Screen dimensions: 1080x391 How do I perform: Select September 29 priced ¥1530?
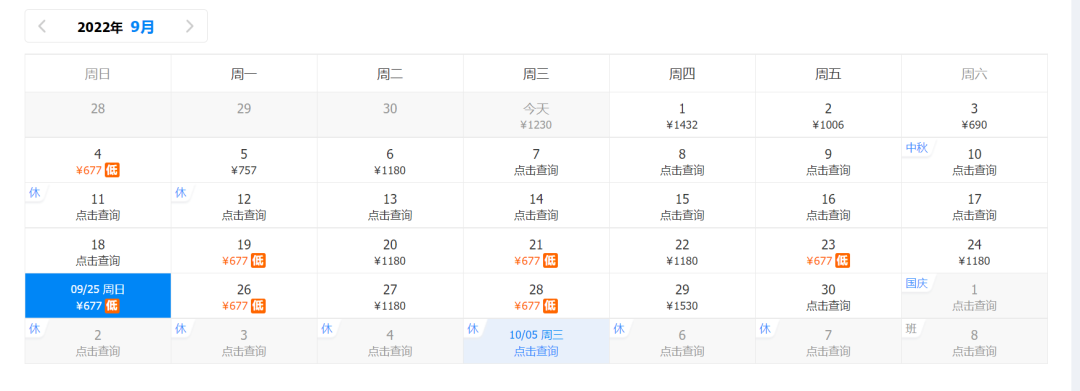coord(682,296)
